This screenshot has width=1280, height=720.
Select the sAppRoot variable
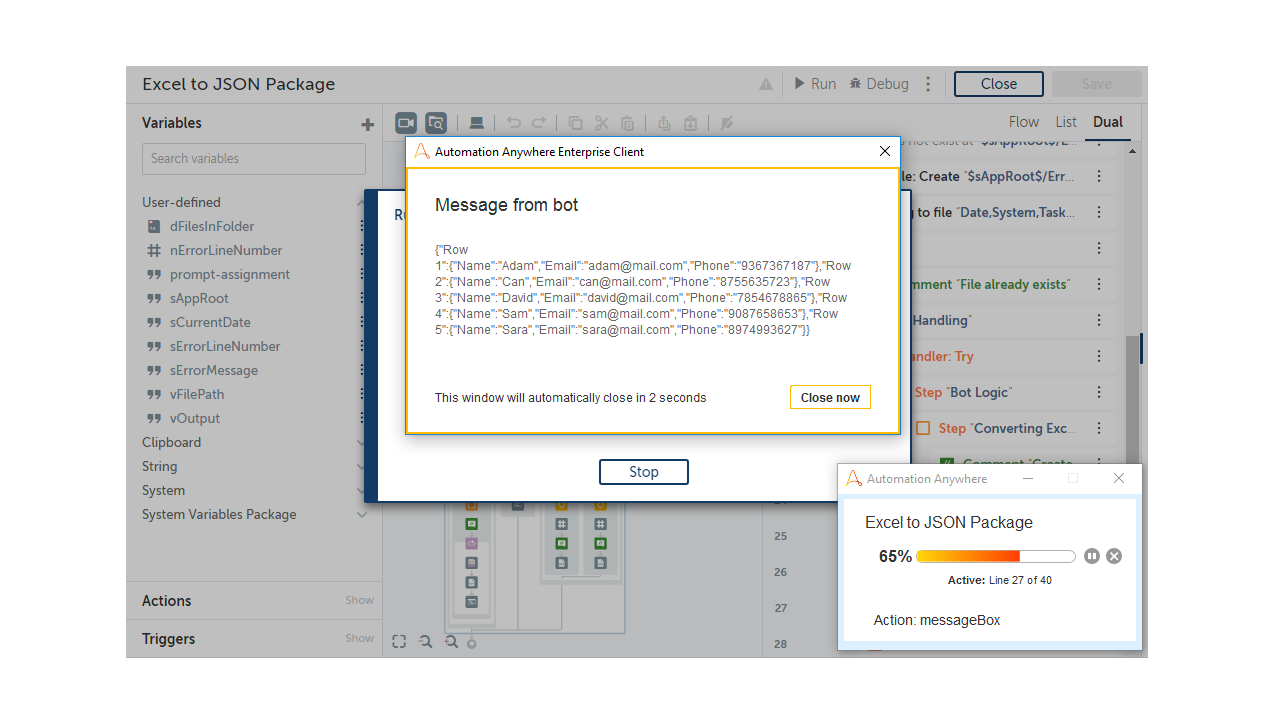199,298
